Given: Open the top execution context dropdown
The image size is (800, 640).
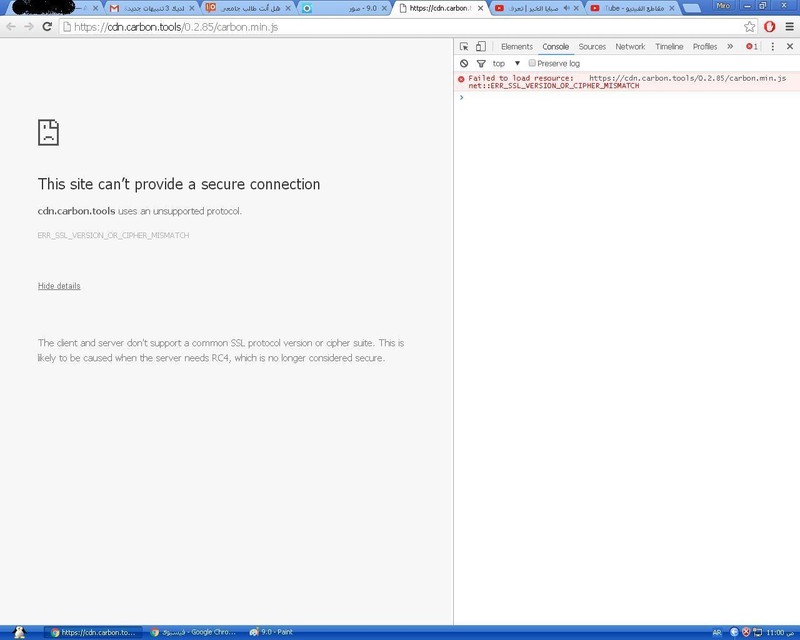Looking at the screenshot, I should pyautogui.click(x=506, y=63).
